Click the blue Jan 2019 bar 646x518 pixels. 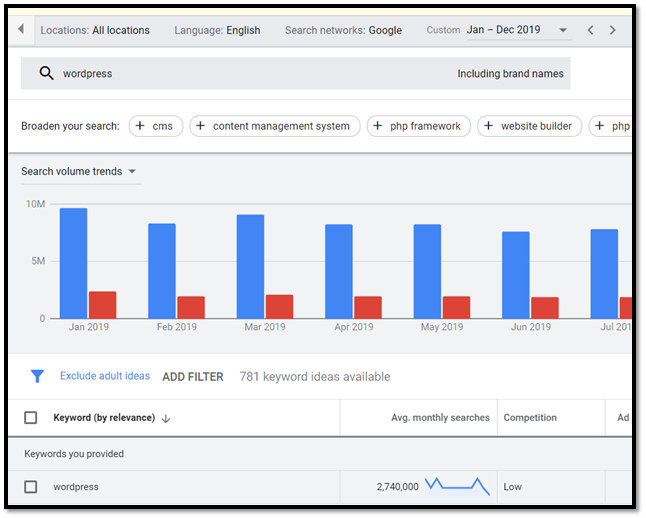click(x=73, y=263)
